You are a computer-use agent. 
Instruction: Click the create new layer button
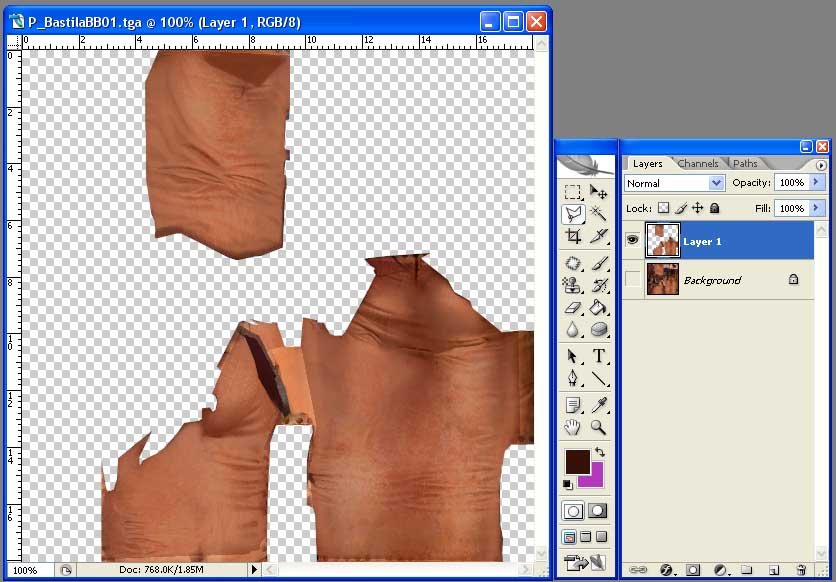click(x=773, y=570)
